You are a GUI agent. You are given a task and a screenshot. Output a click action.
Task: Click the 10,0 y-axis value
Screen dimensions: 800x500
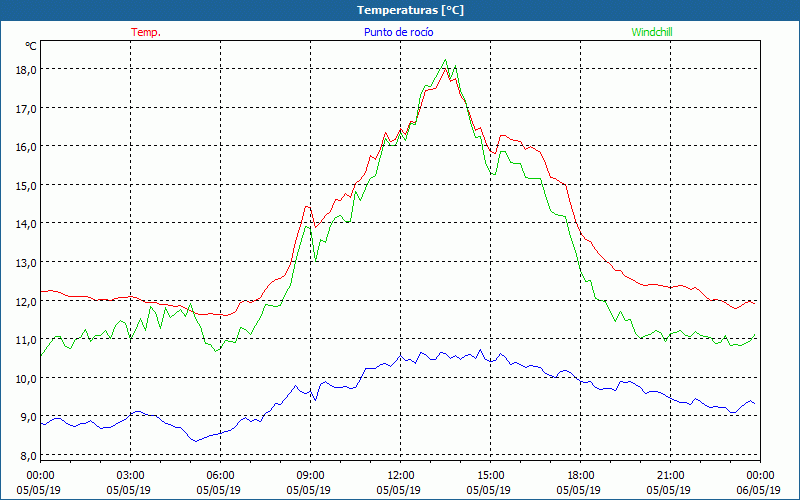click(x=26, y=379)
